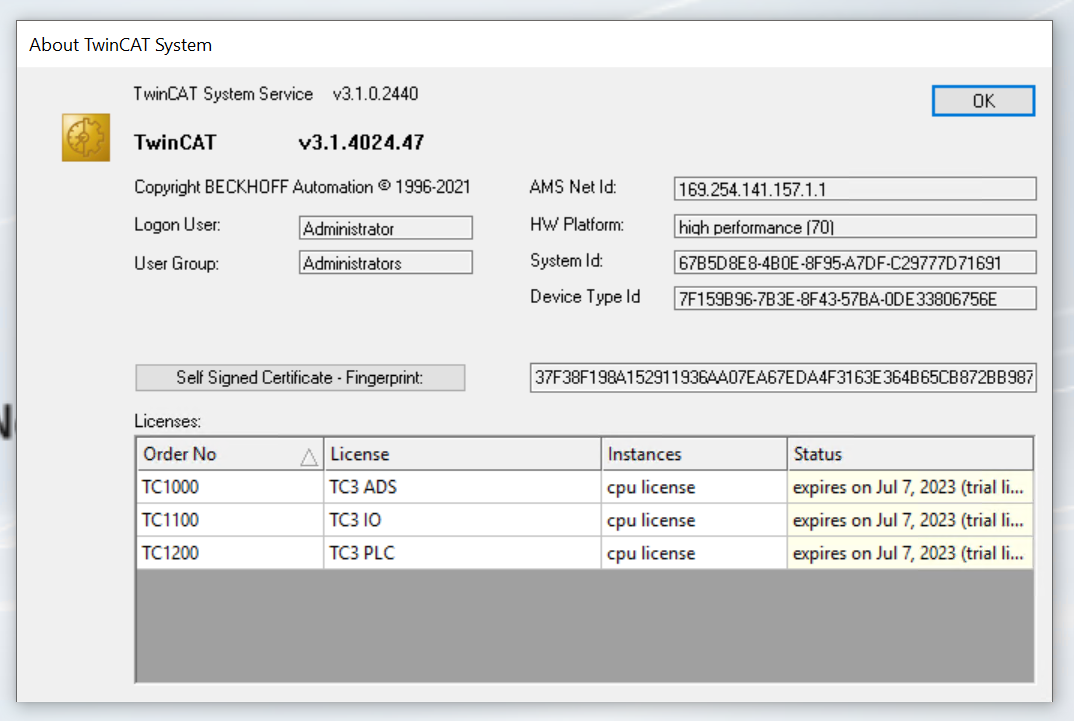Click expiry status of TC3 IO license
This screenshot has height=721, width=1074.
pos(910,520)
